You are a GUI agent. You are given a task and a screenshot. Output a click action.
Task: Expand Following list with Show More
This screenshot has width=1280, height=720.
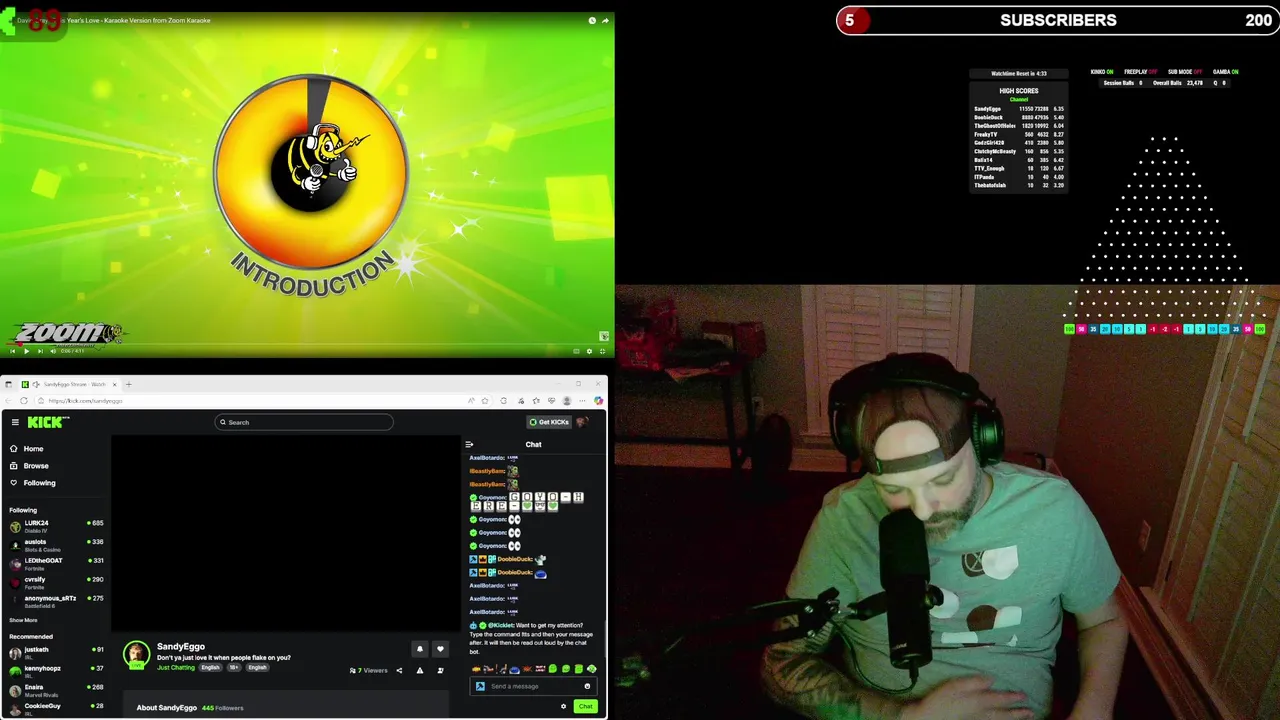23,620
